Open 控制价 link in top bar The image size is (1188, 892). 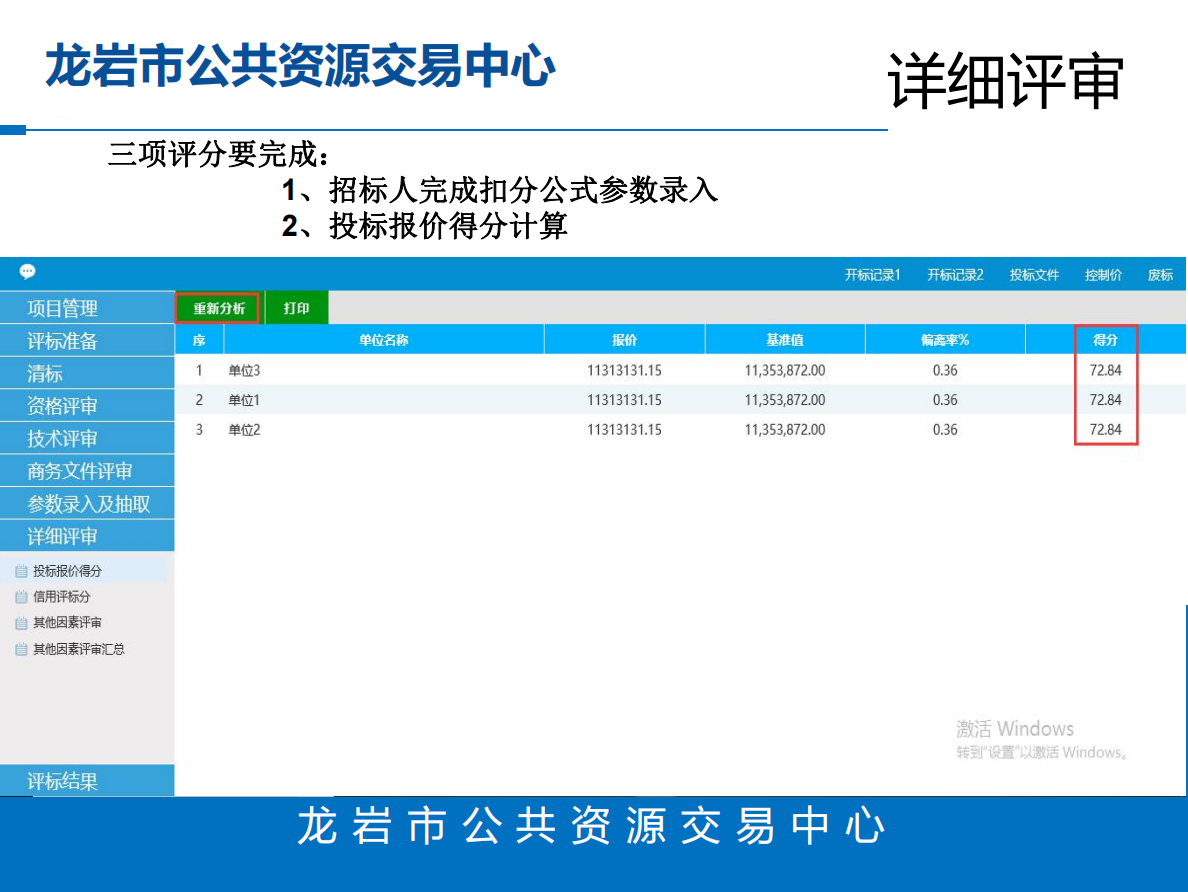(x=1103, y=275)
